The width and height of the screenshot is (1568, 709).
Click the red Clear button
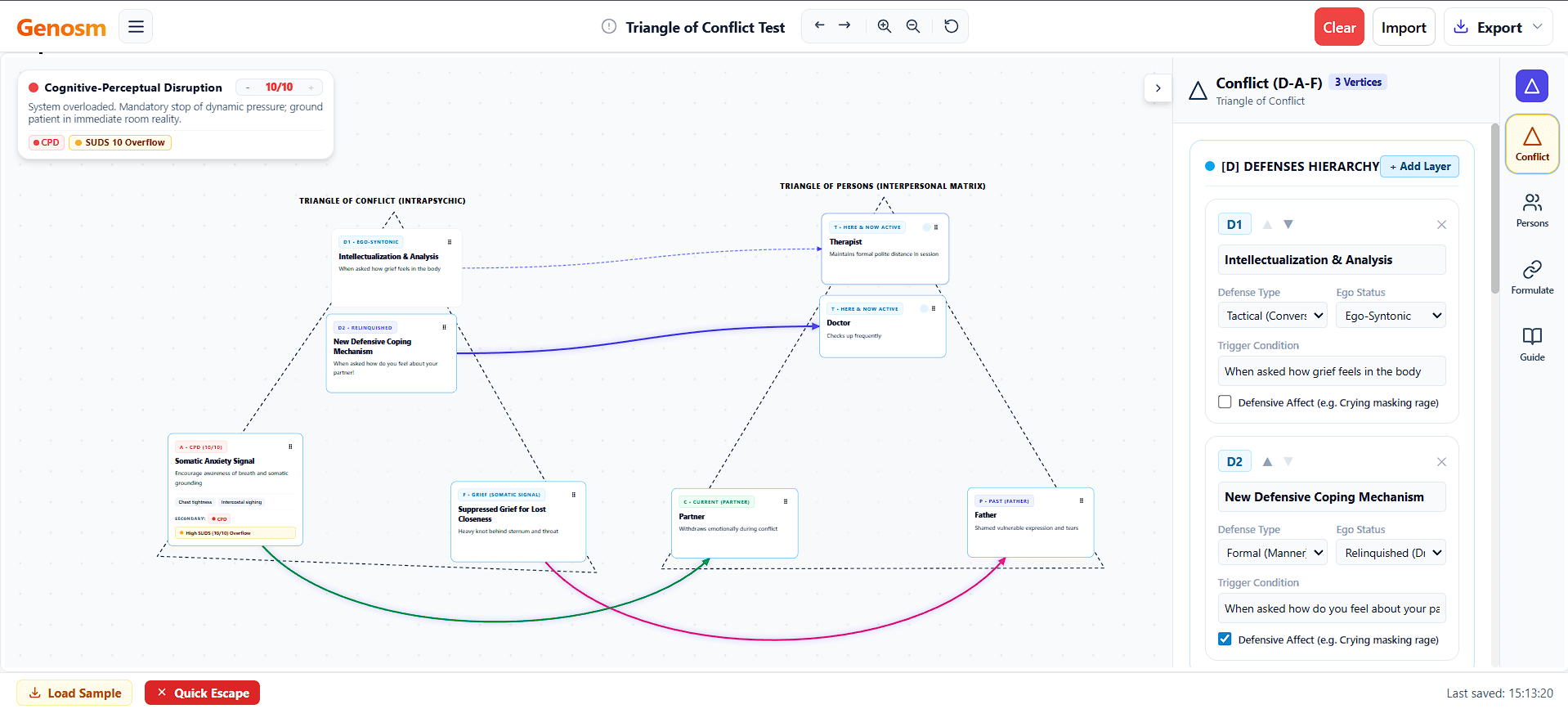[x=1339, y=27]
